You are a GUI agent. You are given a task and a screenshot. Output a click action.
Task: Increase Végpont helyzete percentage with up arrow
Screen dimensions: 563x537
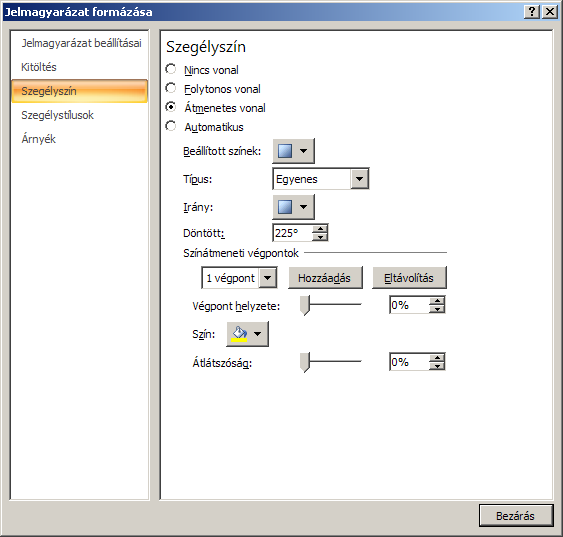click(x=437, y=301)
